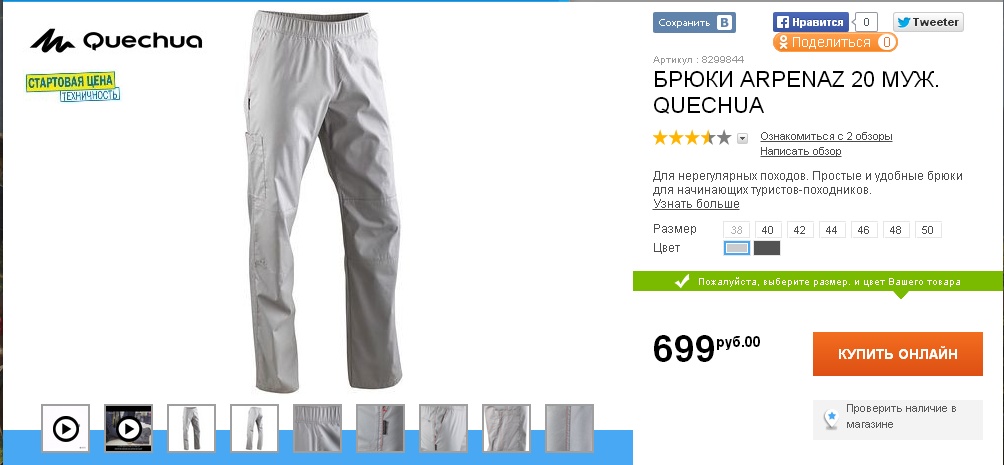Select size 50
Screen dimensions: 1004x465
coord(928,230)
